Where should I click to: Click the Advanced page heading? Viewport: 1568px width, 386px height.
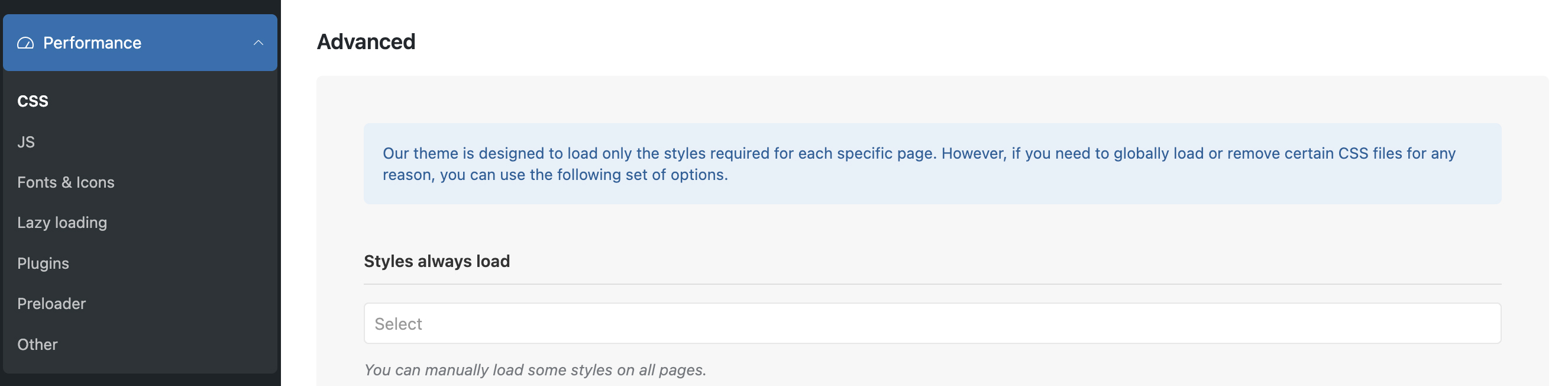pos(365,41)
